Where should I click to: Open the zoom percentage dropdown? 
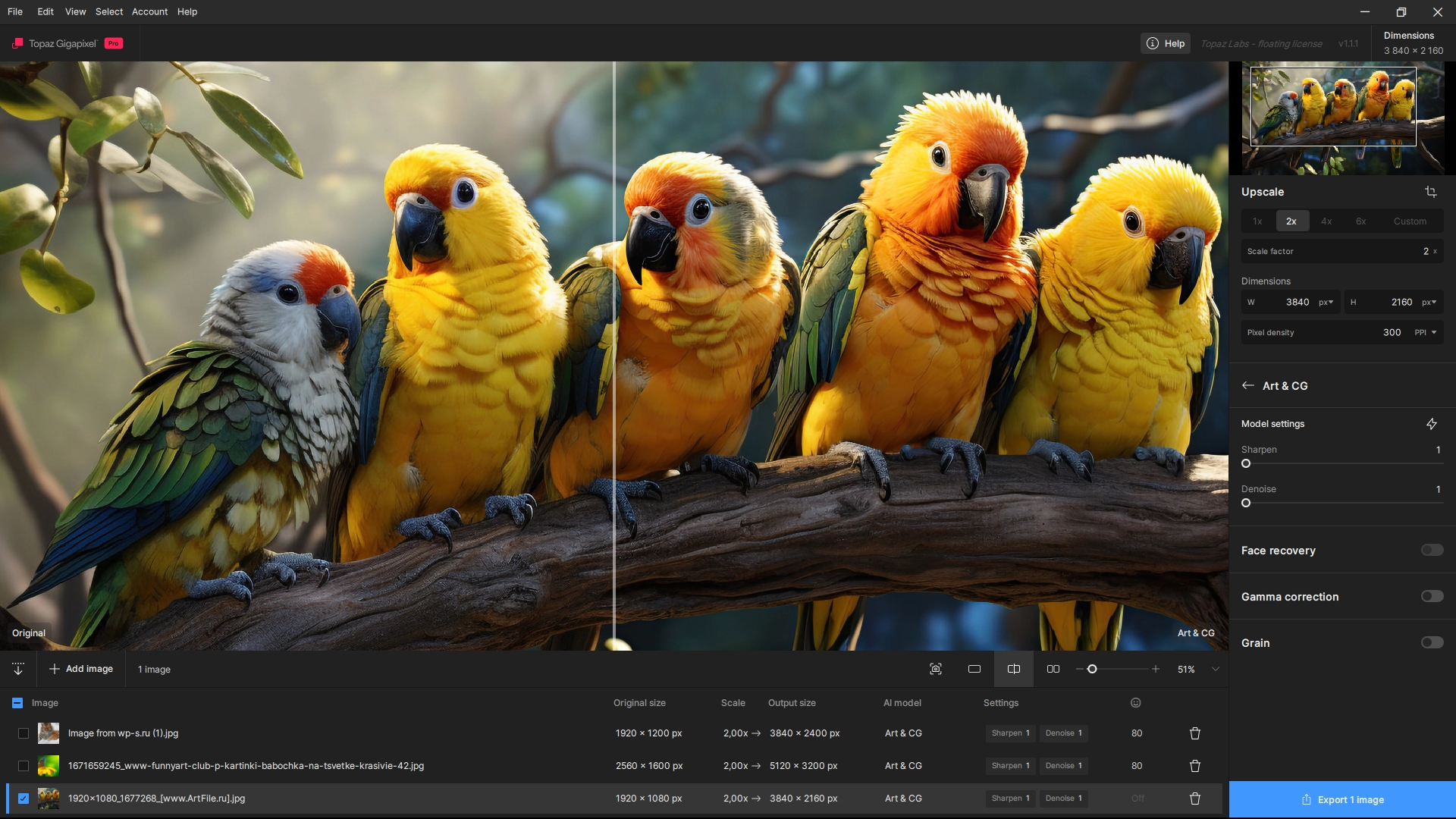click(x=1216, y=669)
